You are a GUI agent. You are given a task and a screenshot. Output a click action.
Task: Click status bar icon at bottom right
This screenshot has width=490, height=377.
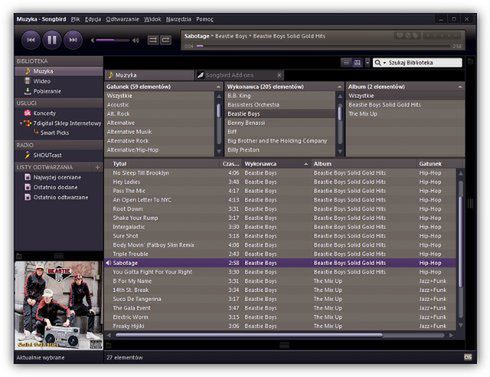[468, 357]
